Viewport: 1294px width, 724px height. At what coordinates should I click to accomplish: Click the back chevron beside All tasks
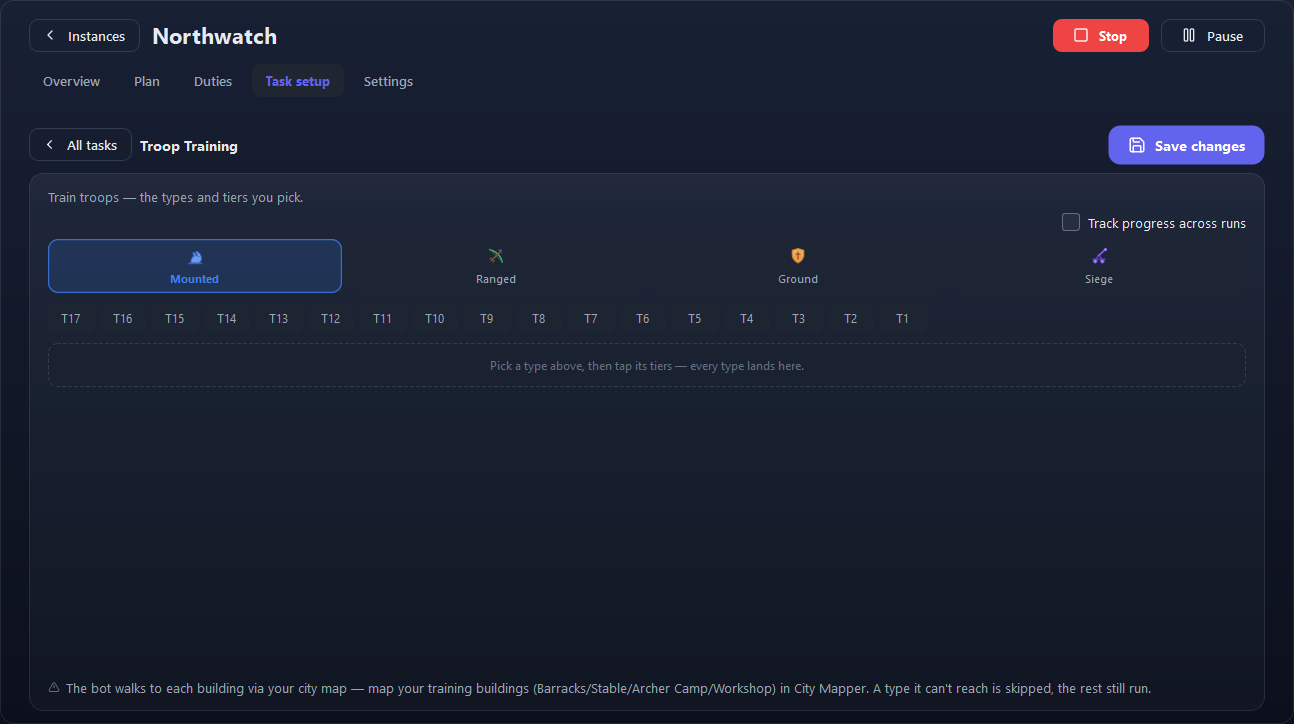click(49, 145)
